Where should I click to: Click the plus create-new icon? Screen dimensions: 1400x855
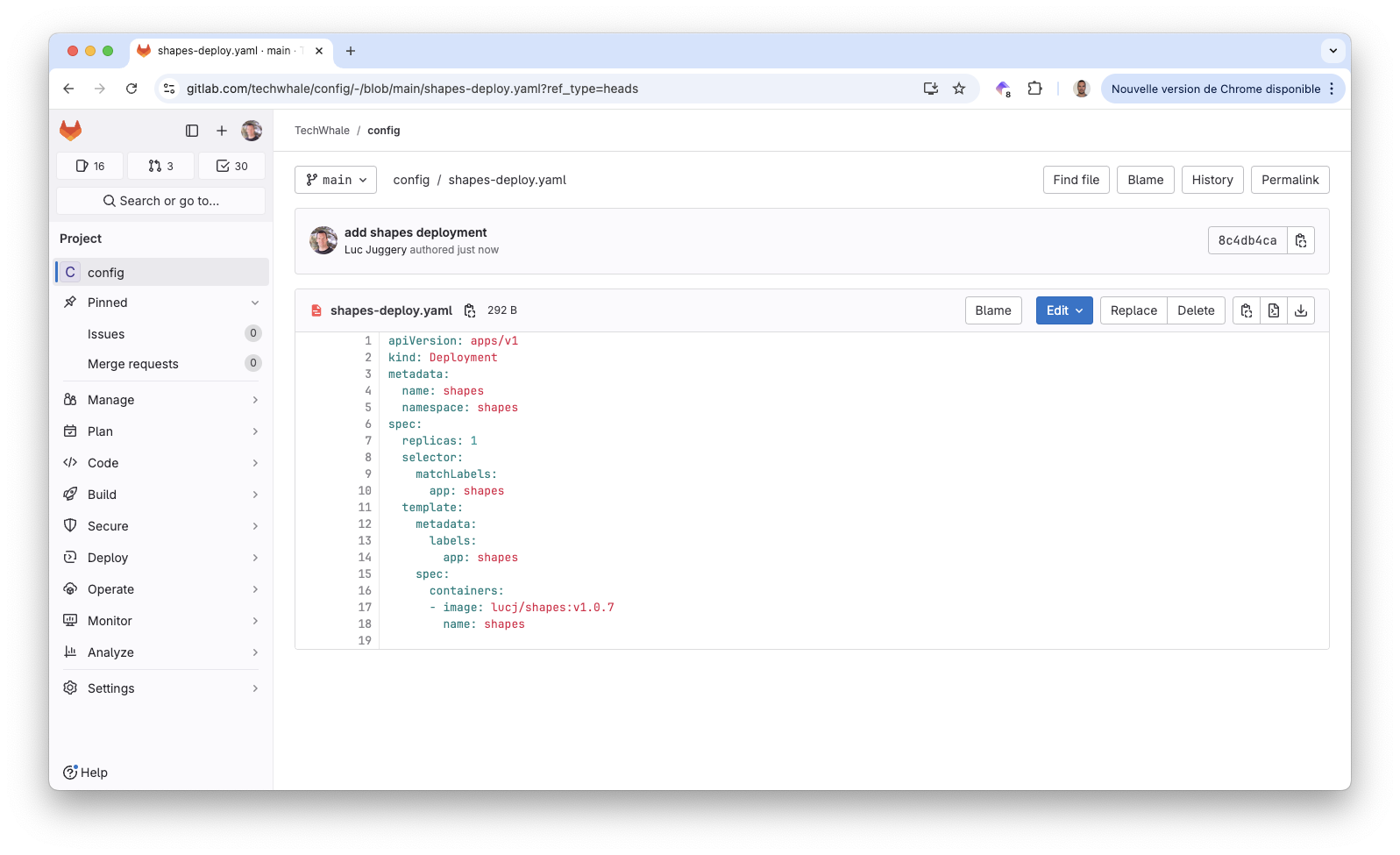point(222,131)
